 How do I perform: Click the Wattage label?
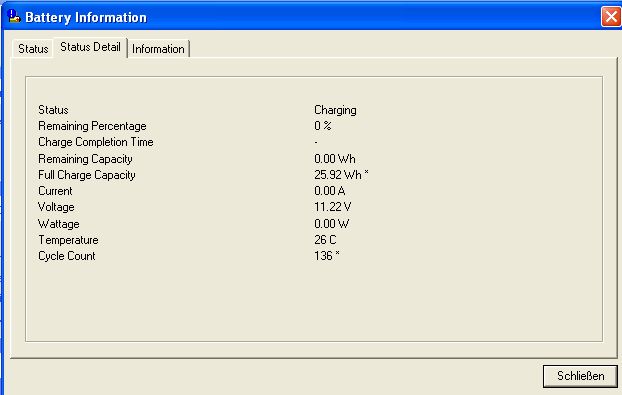[x=59, y=224]
